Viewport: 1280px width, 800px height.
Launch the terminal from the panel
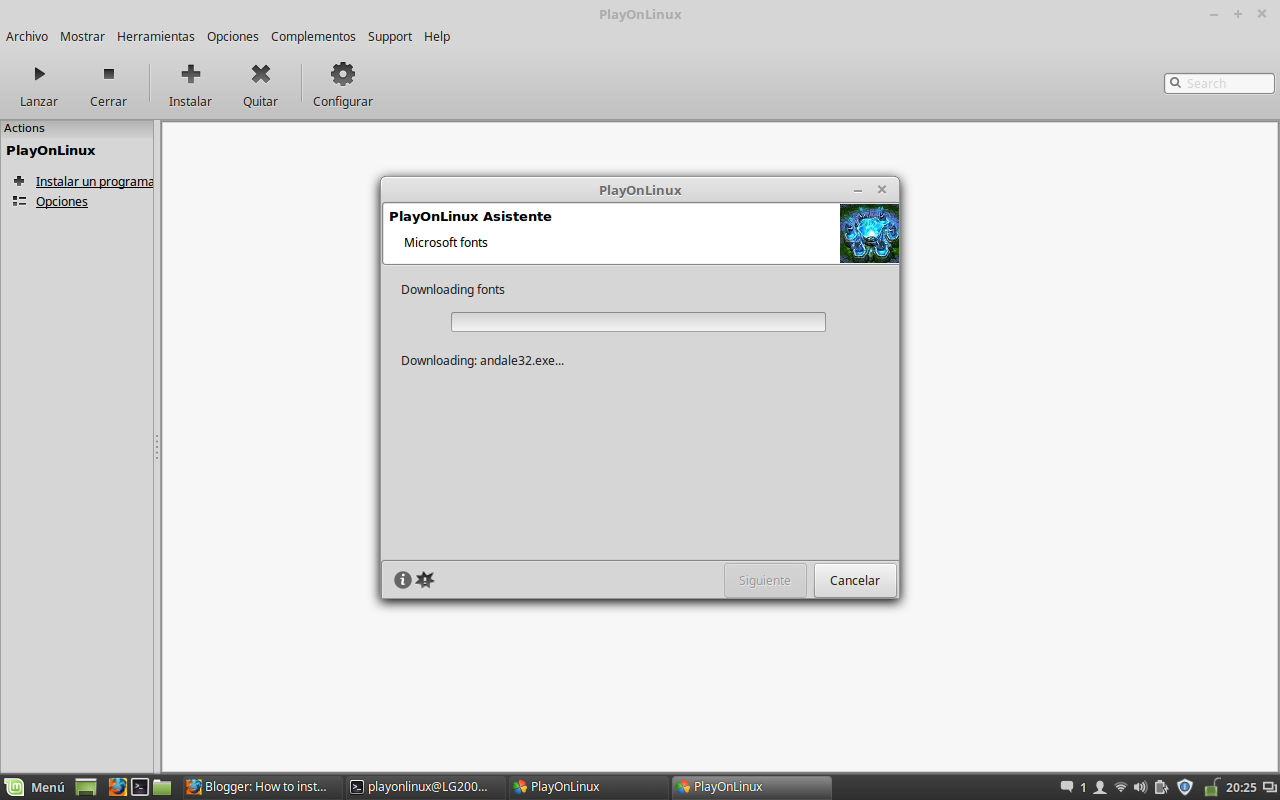pyautogui.click(x=140, y=787)
